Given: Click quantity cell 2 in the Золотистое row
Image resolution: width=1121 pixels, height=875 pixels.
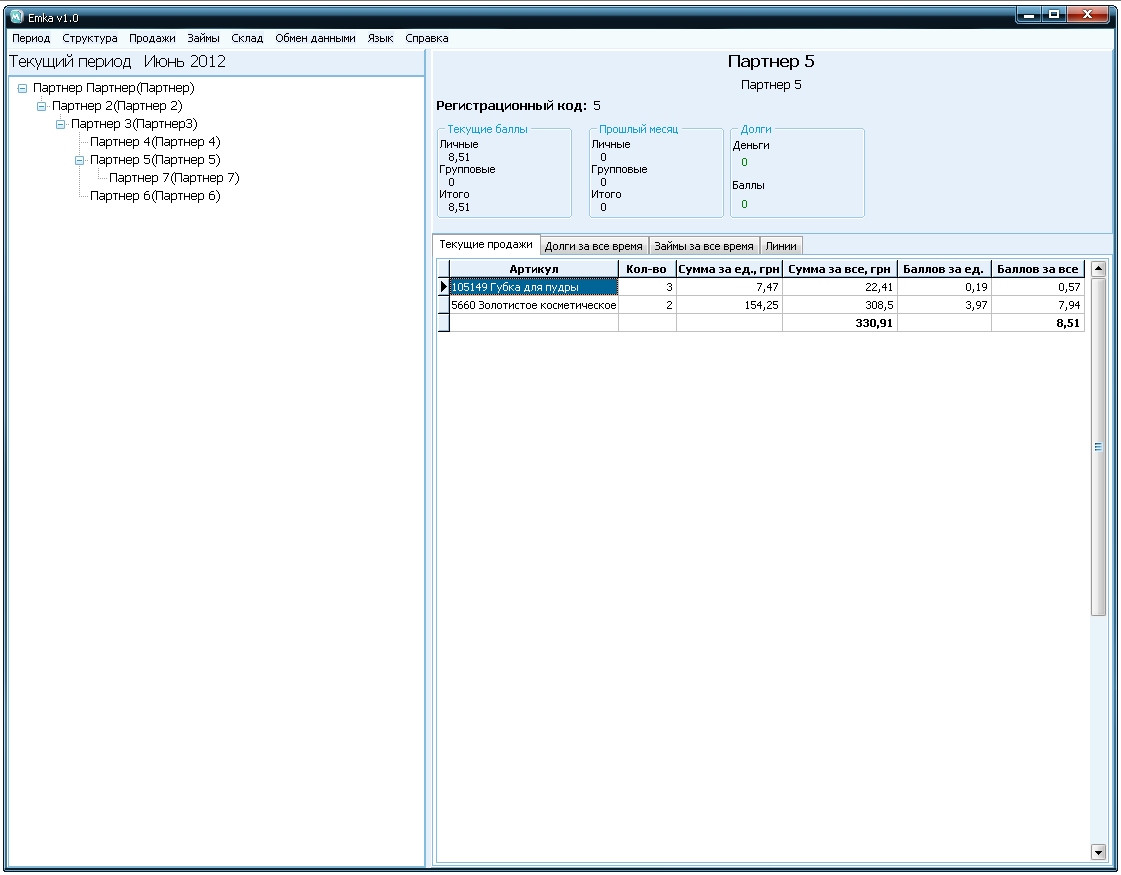Looking at the screenshot, I should 647,305.
